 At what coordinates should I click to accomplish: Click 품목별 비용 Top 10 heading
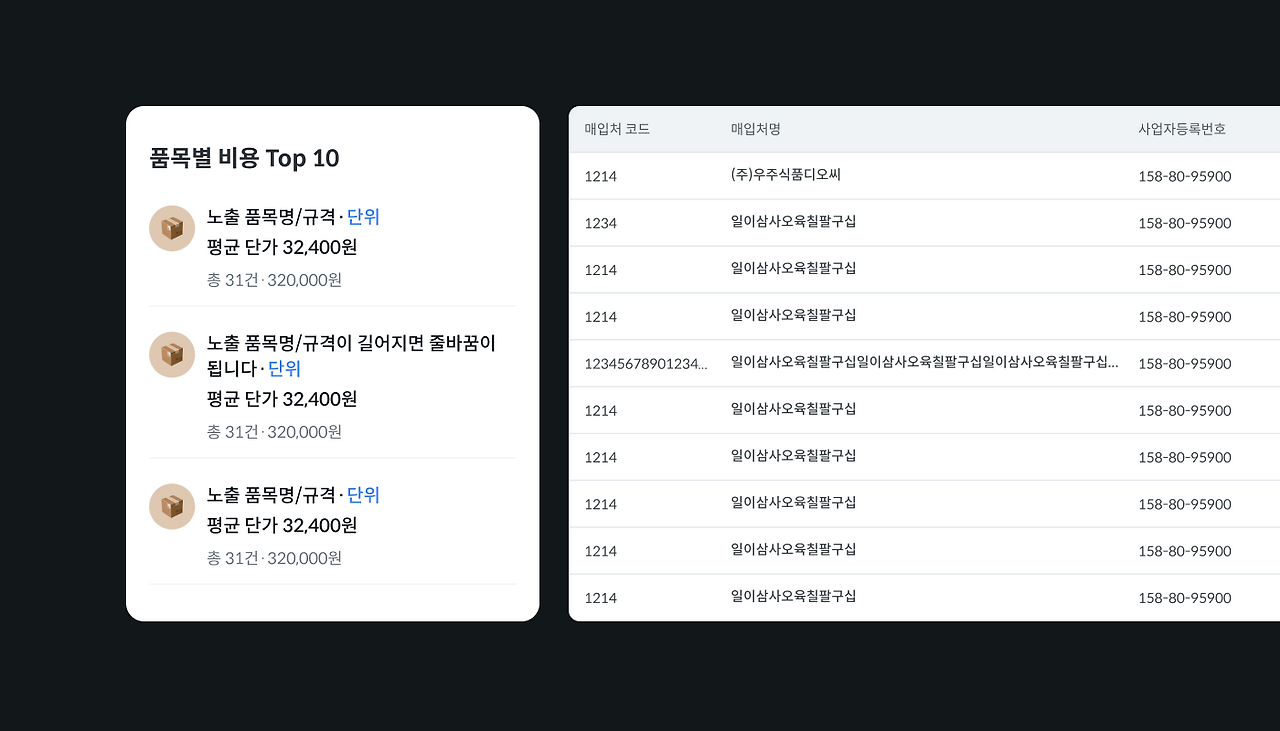pos(244,158)
